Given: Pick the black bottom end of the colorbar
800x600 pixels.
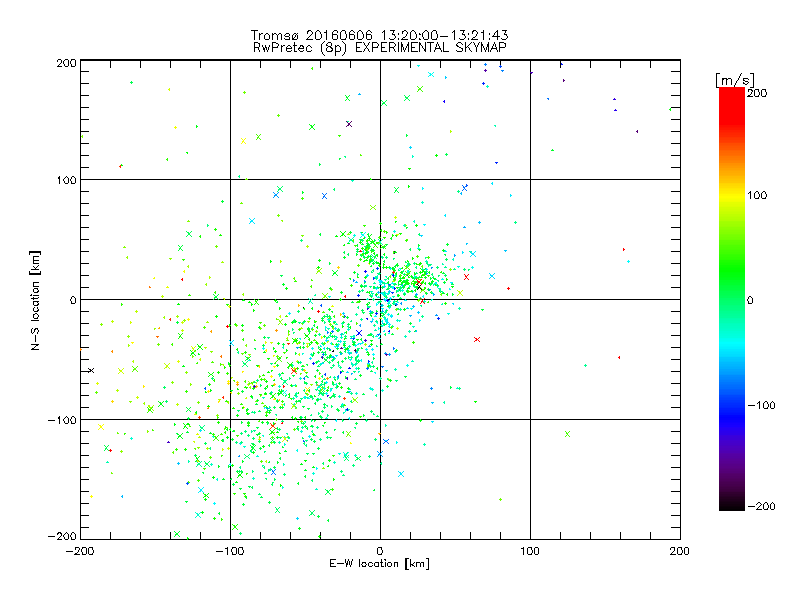Looking at the screenshot, I should pos(732,506).
